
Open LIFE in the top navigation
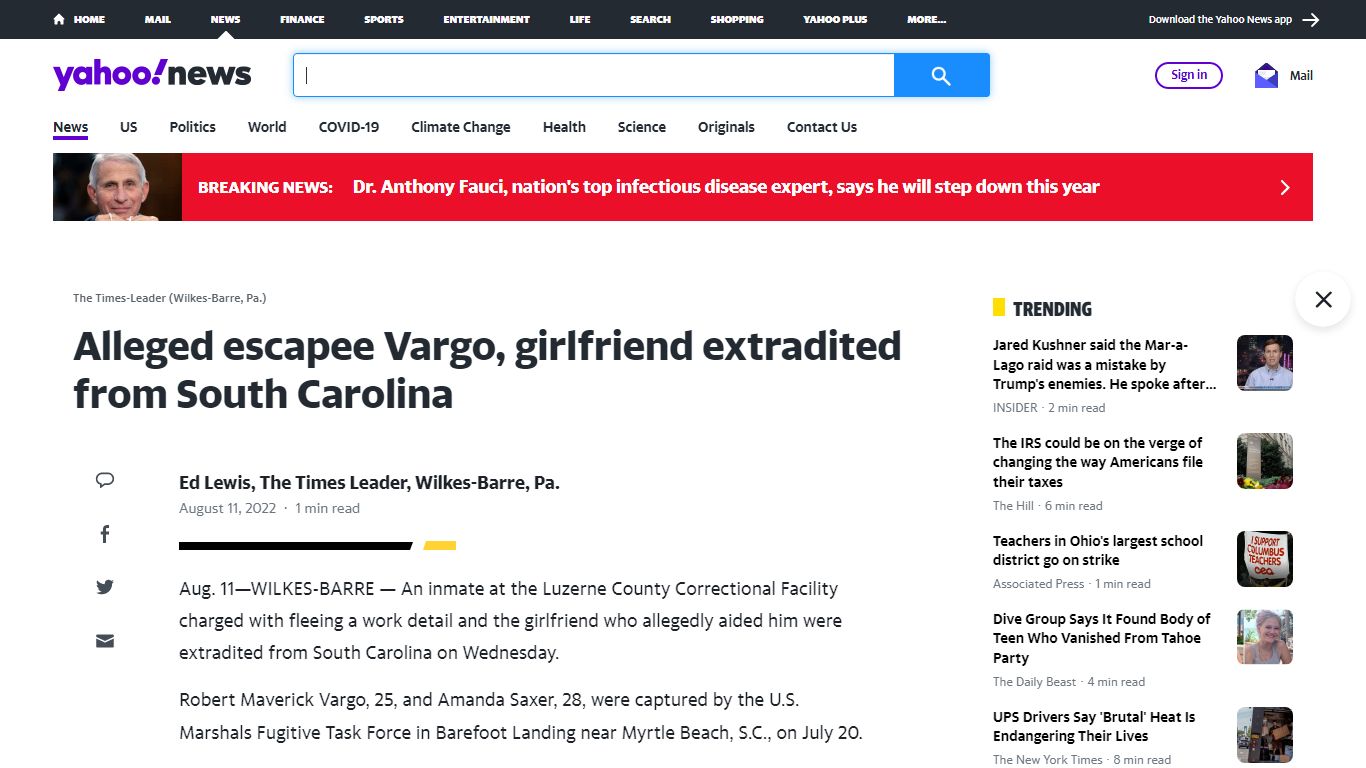pos(580,19)
